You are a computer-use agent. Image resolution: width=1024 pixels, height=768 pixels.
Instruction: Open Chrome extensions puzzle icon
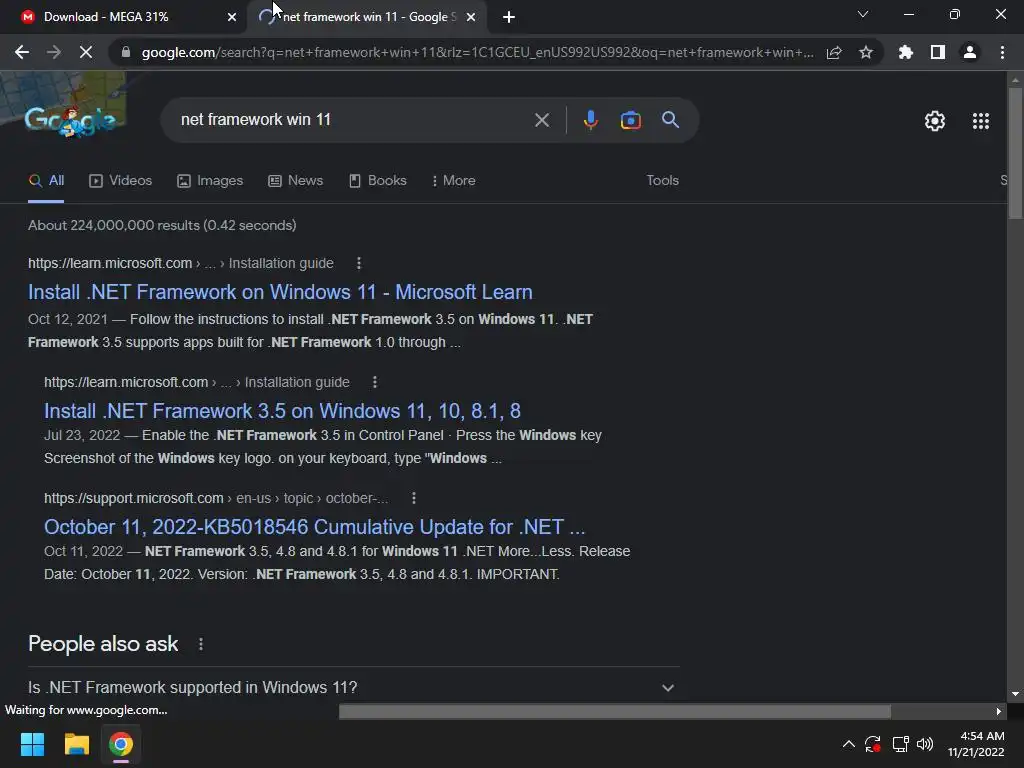click(906, 52)
